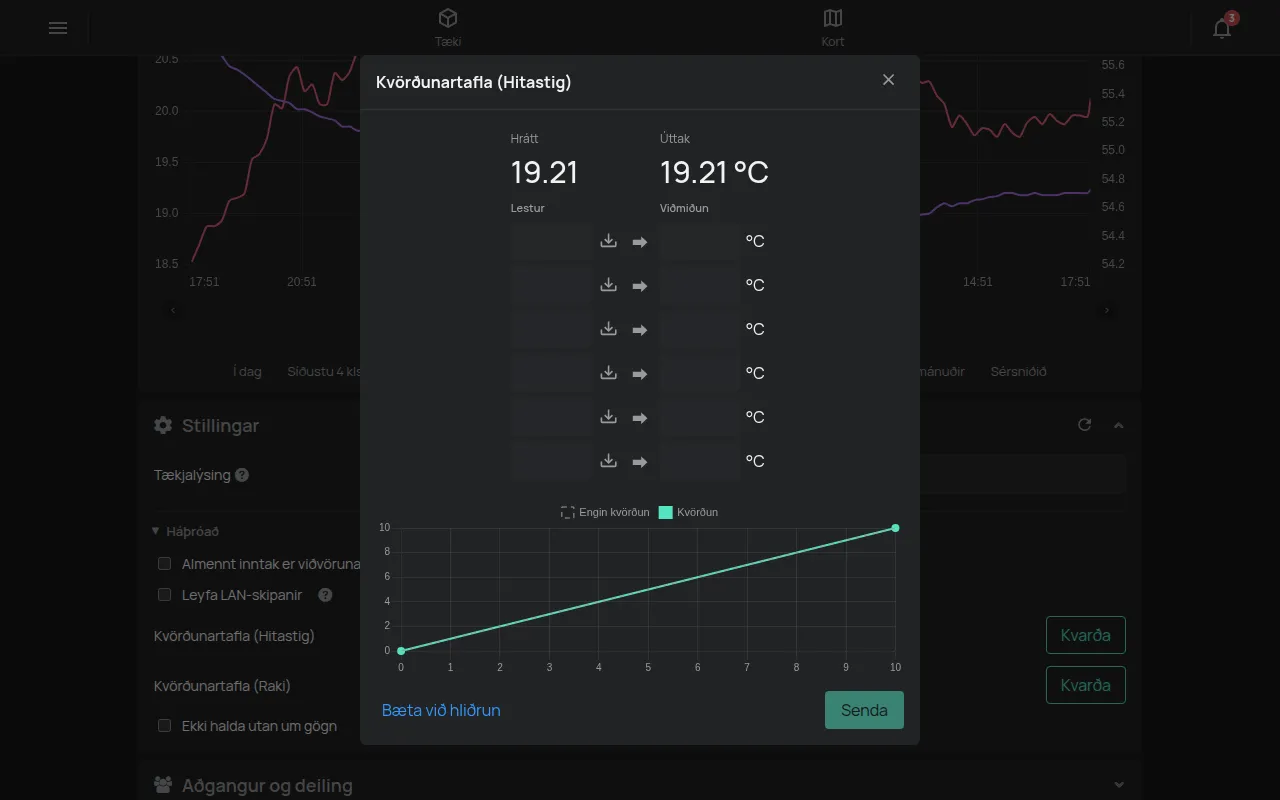The width and height of the screenshot is (1280, 800).
Task: Click the third row capture reading icon
Action: tap(608, 329)
